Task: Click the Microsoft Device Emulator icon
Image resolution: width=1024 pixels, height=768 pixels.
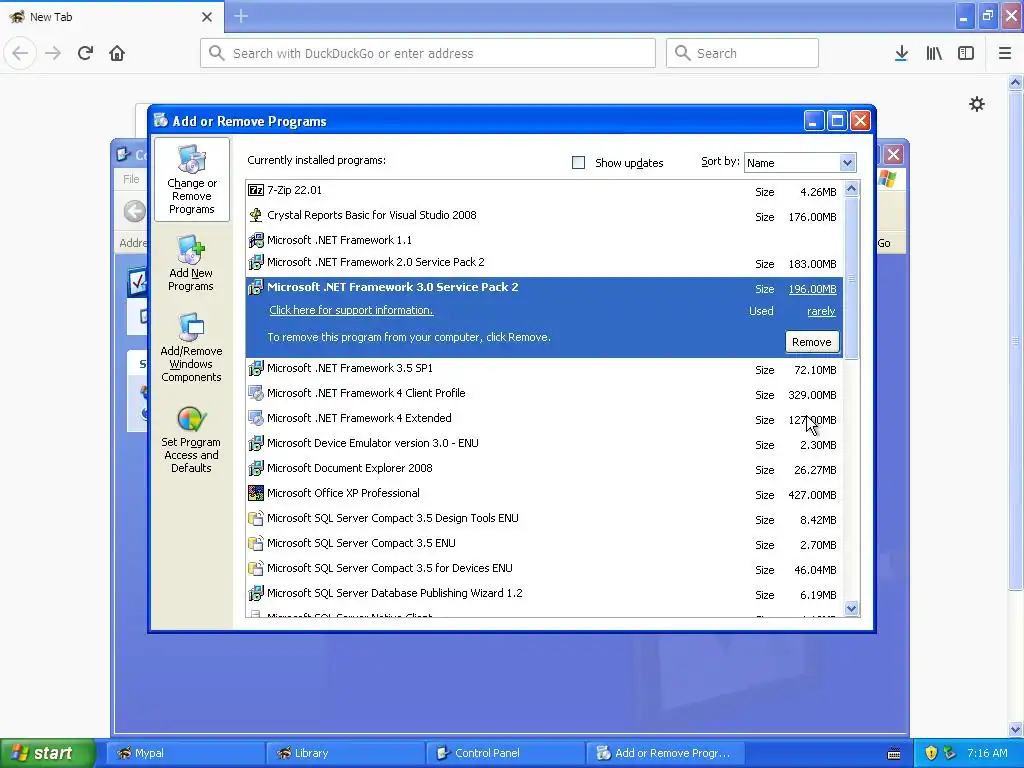Action: click(x=256, y=443)
